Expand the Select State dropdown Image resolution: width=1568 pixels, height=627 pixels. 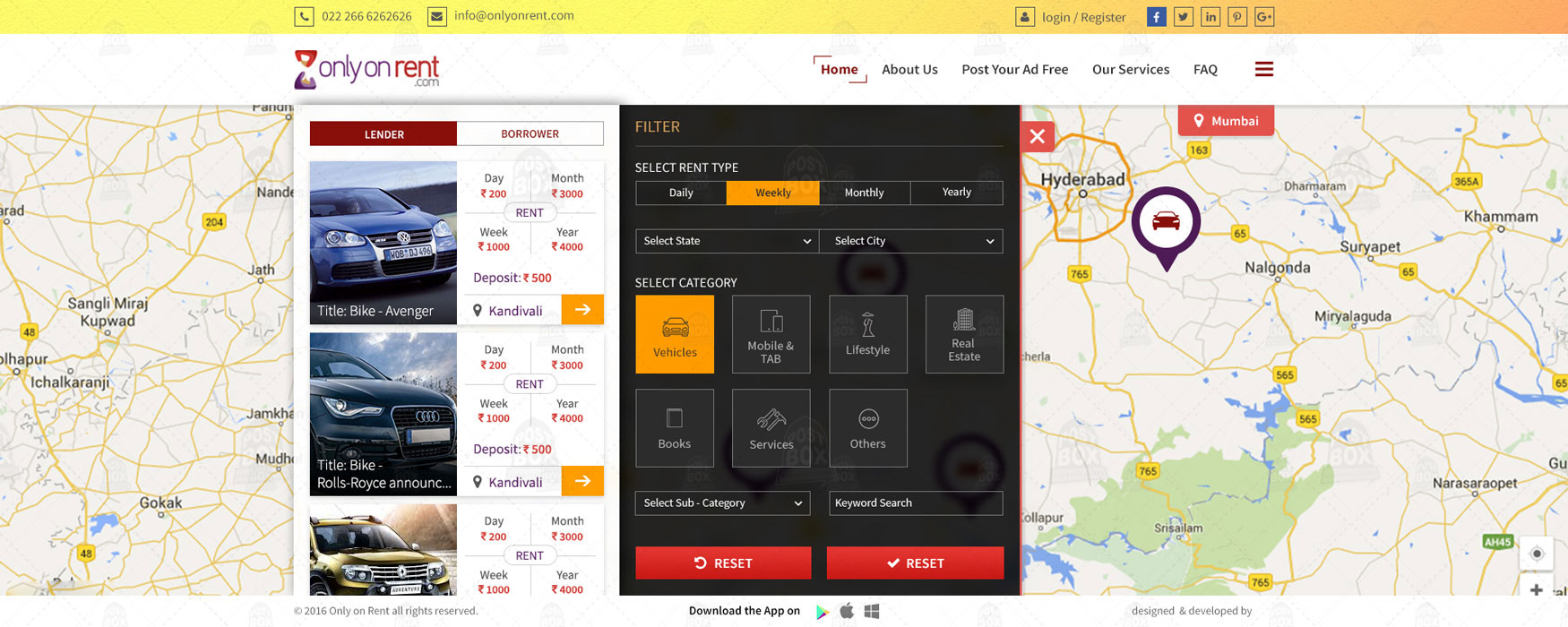click(x=727, y=241)
